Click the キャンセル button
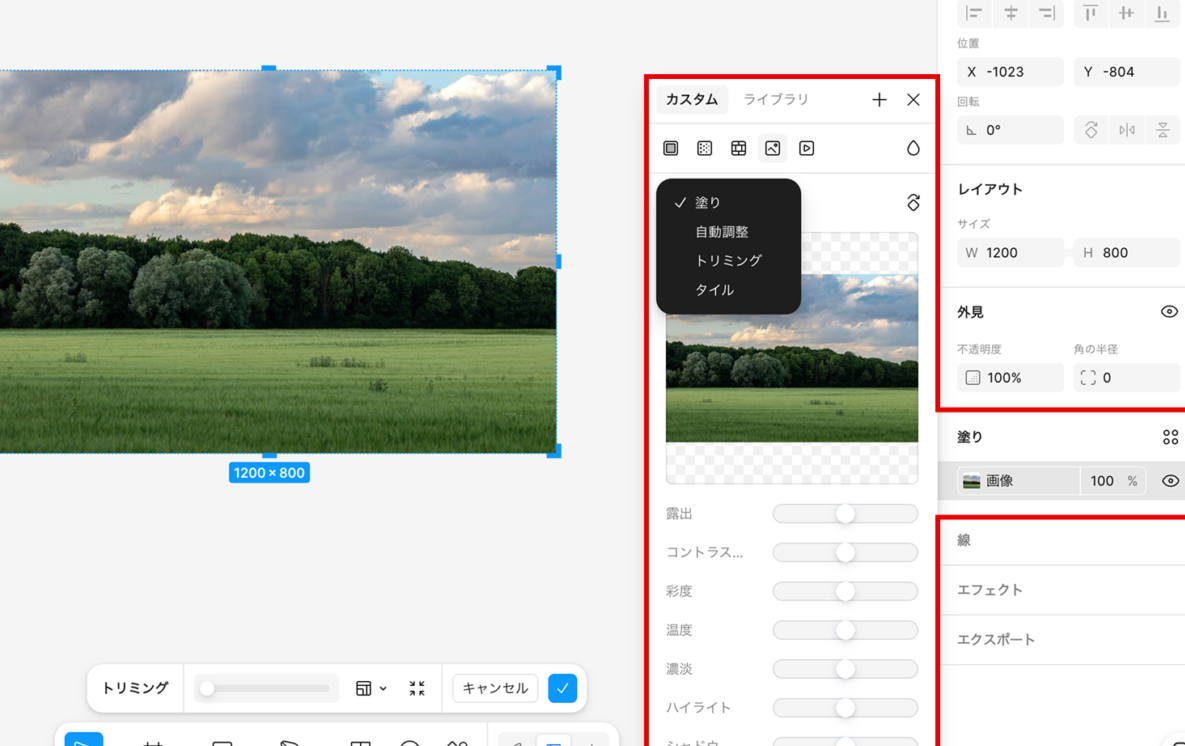Image resolution: width=1185 pixels, height=746 pixels. 495,688
